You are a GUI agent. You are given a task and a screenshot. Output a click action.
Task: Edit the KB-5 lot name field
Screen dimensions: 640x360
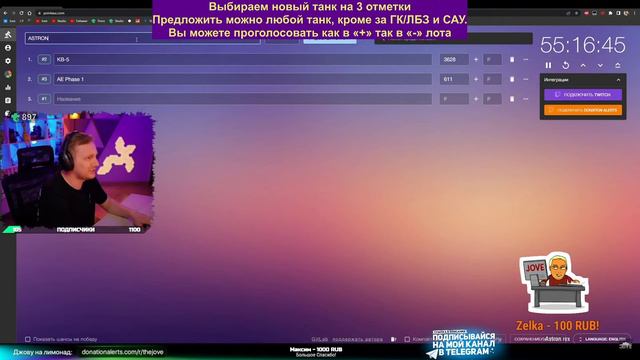242,60
